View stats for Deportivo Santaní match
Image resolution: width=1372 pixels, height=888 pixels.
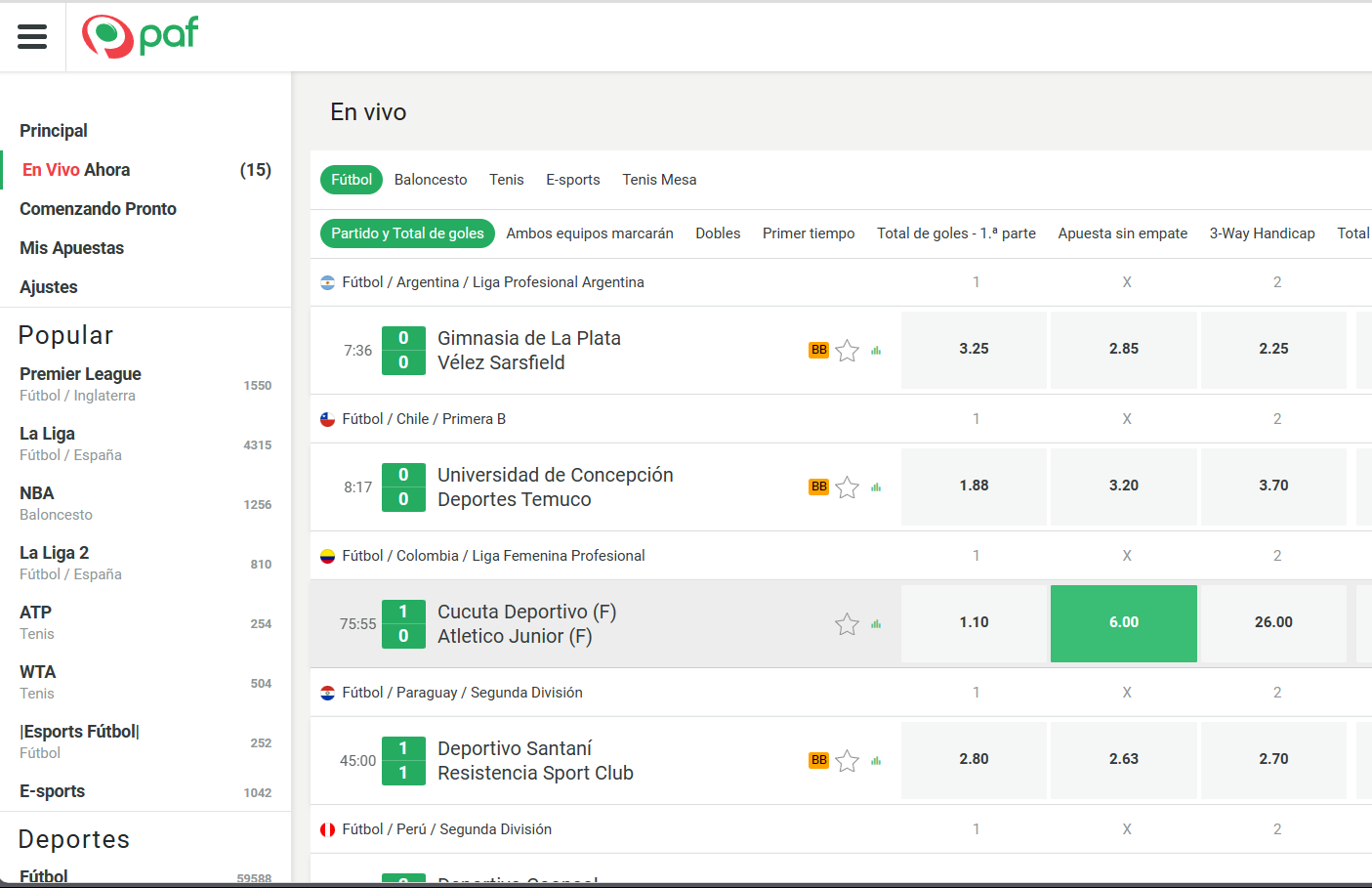click(x=876, y=761)
